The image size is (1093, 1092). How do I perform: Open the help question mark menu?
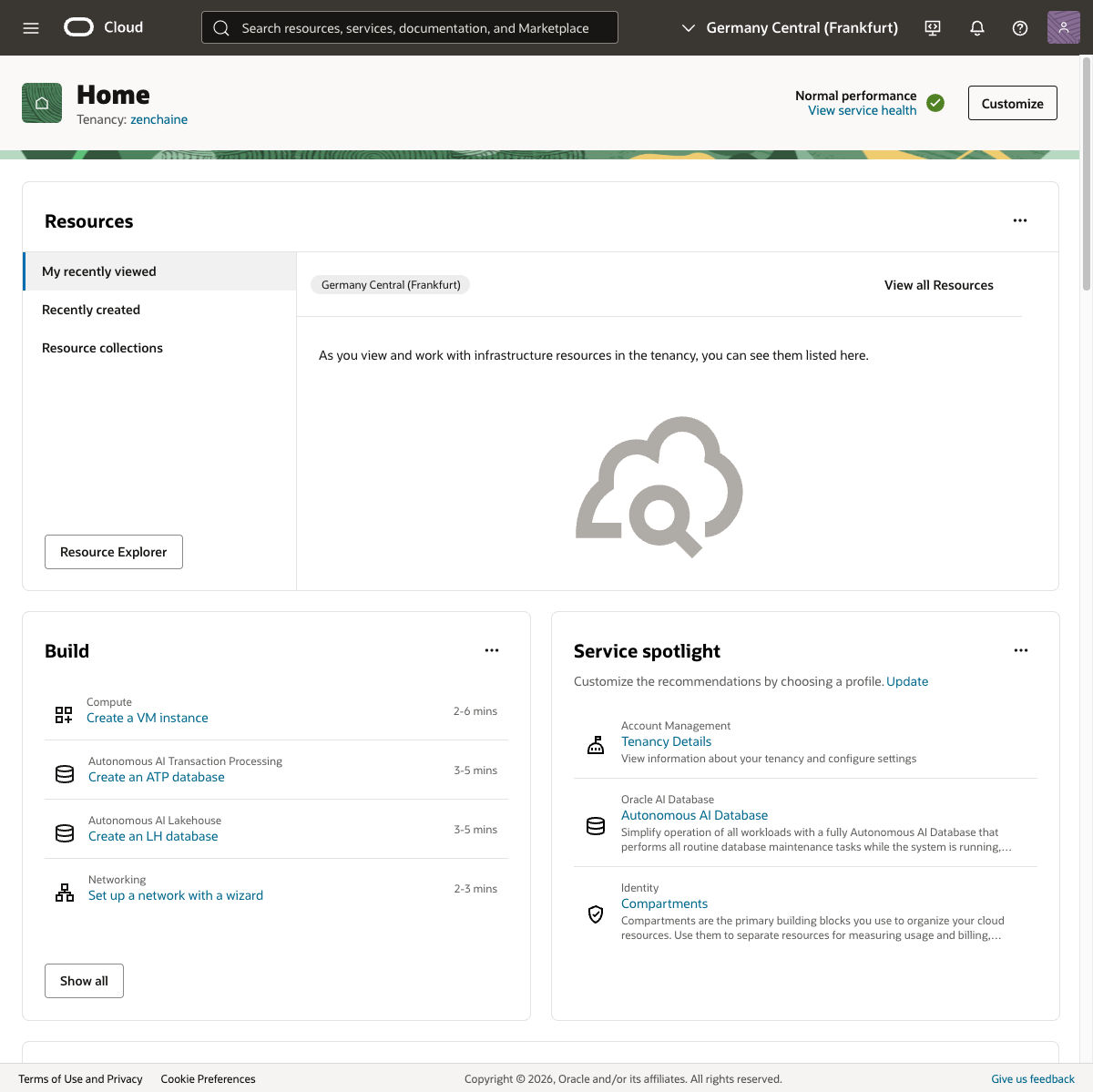tap(1020, 27)
